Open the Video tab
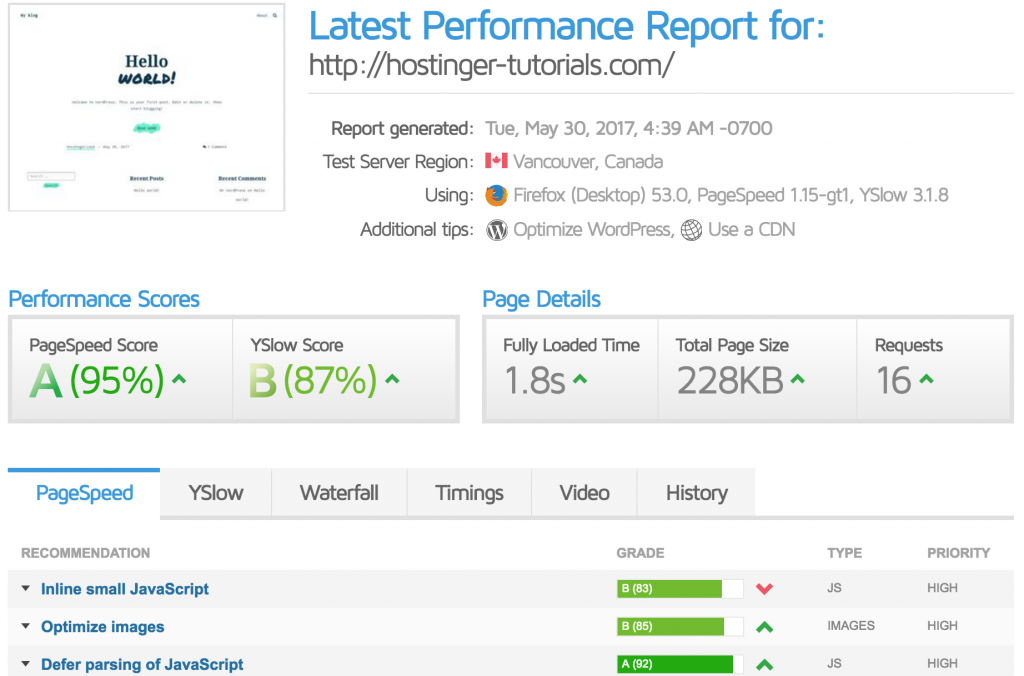1024x676 pixels. click(x=584, y=493)
